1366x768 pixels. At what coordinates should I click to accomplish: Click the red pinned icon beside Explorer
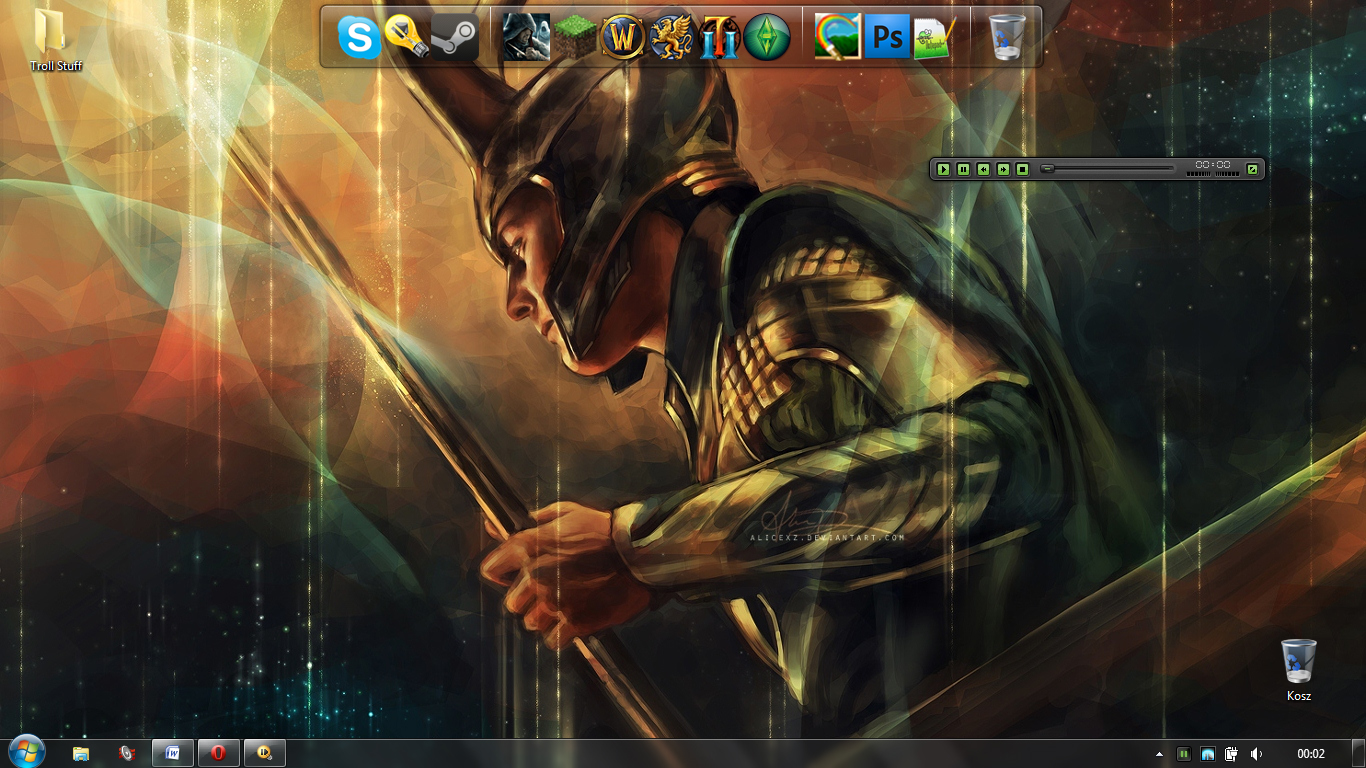point(127,753)
